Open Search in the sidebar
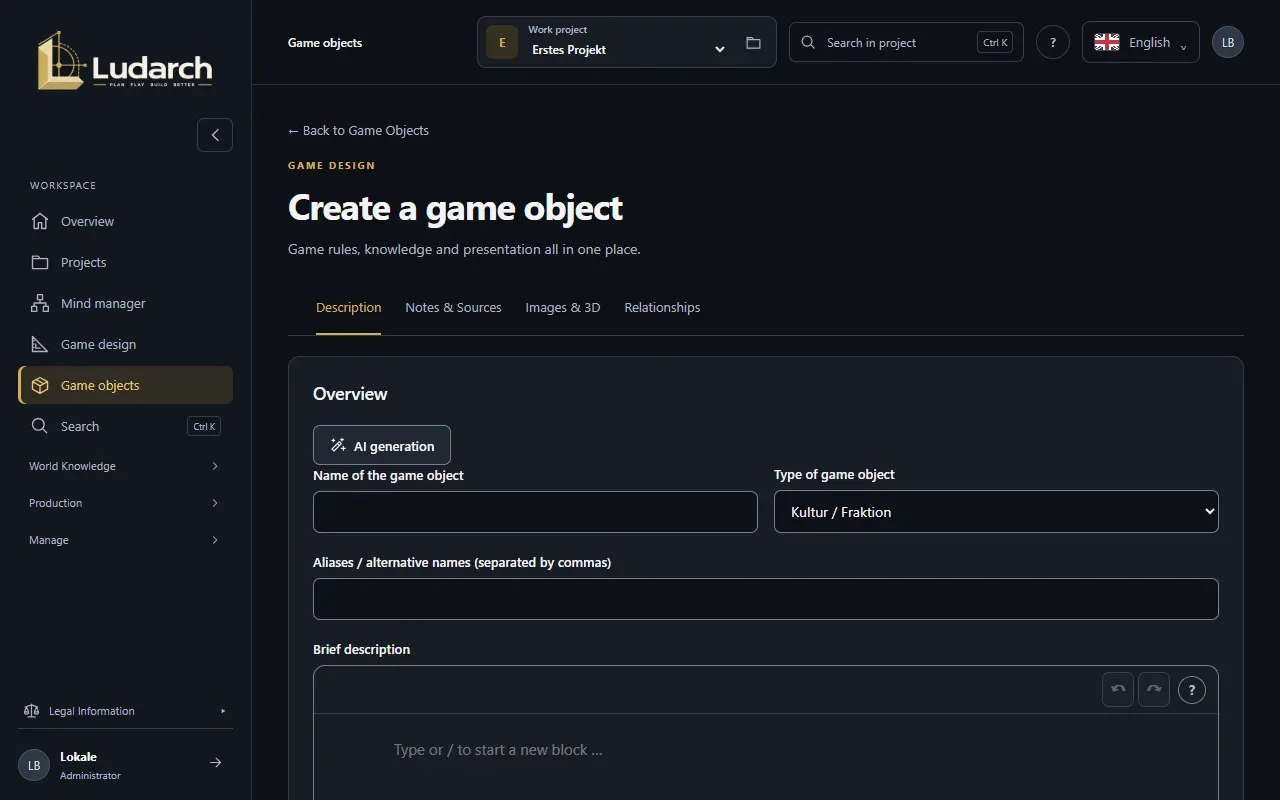The height and width of the screenshot is (800, 1280). (x=125, y=426)
